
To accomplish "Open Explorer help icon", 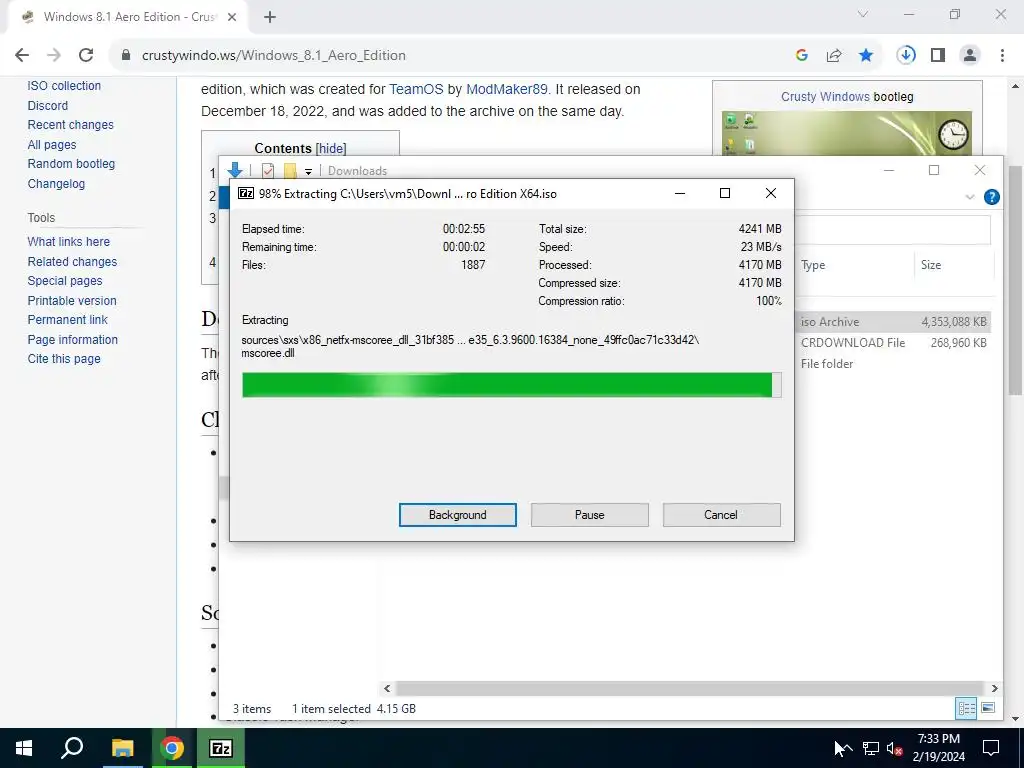I will [991, 197].
